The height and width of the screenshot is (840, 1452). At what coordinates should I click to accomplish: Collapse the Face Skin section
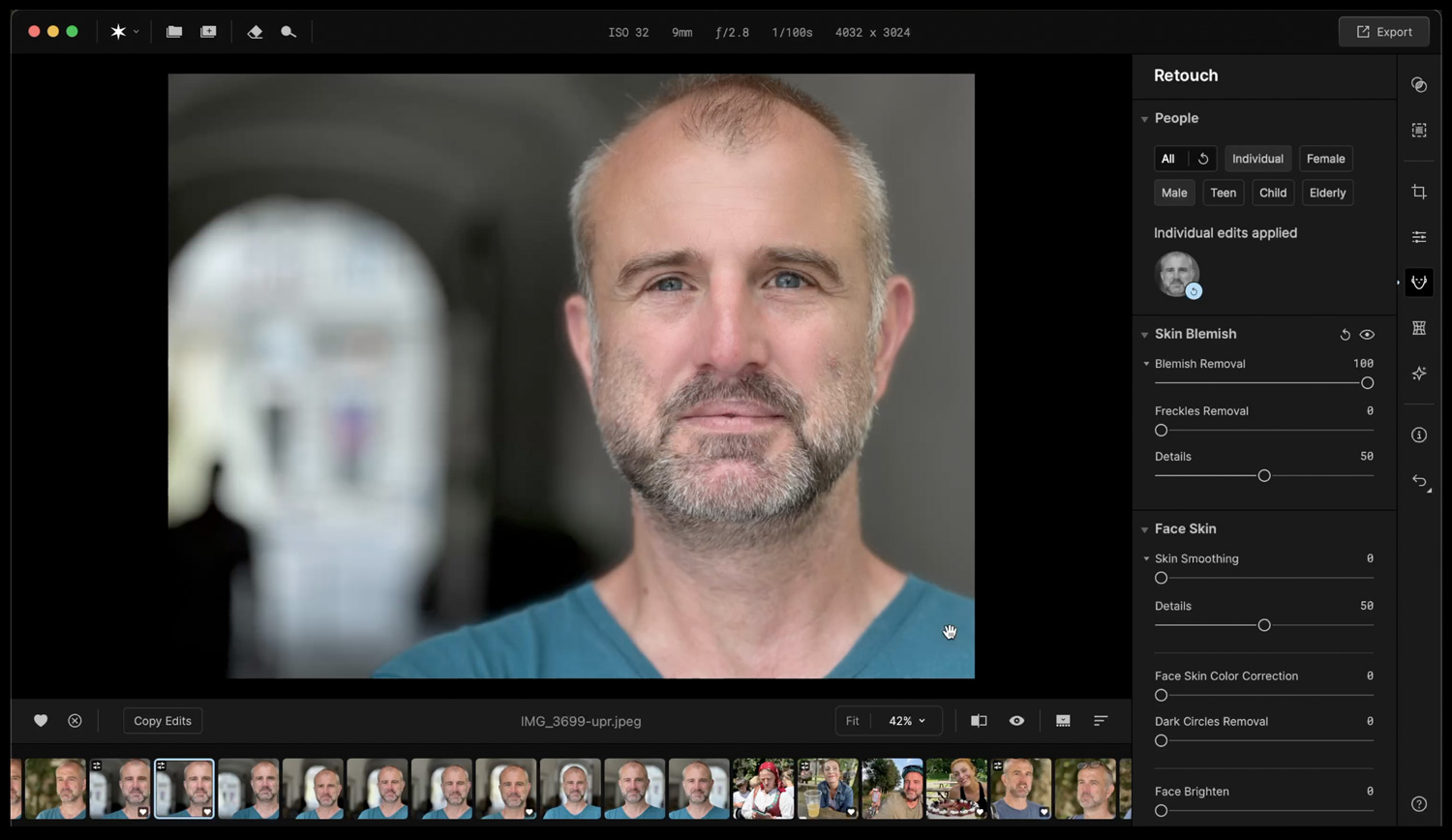click(1144, 529)
